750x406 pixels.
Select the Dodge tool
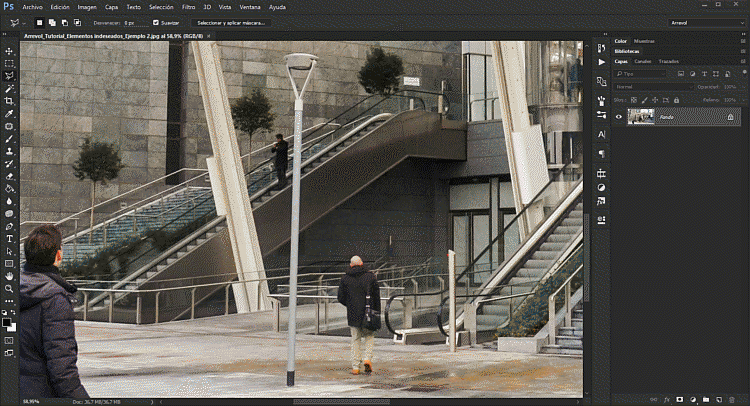9,214
